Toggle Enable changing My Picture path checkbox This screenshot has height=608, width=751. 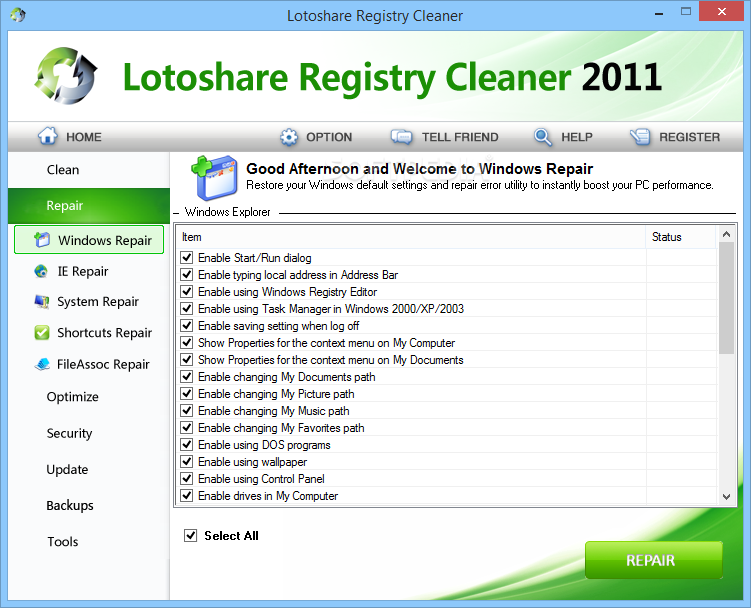[187, 394]
